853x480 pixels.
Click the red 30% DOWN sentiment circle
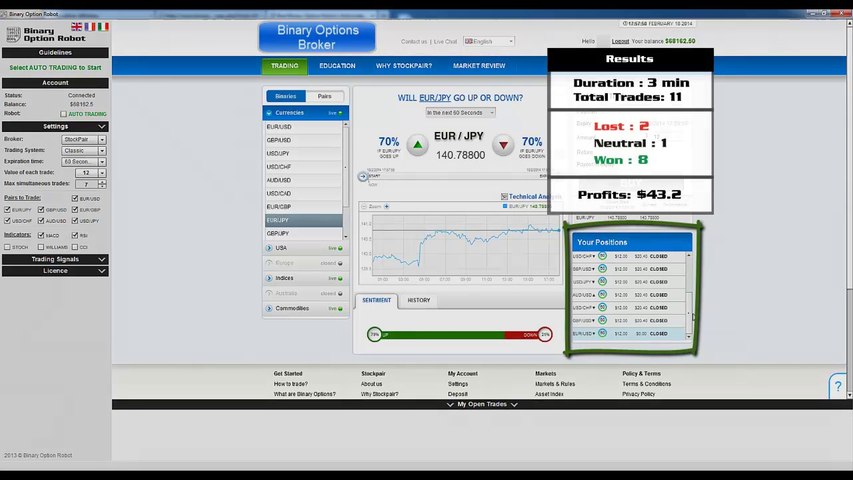[x=545, y=334]
